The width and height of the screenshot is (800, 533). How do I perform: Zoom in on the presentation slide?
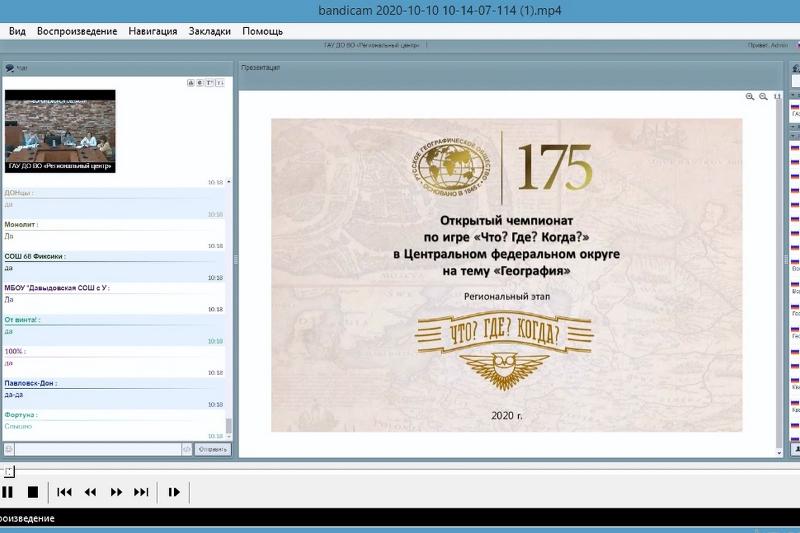coord(750,97)
